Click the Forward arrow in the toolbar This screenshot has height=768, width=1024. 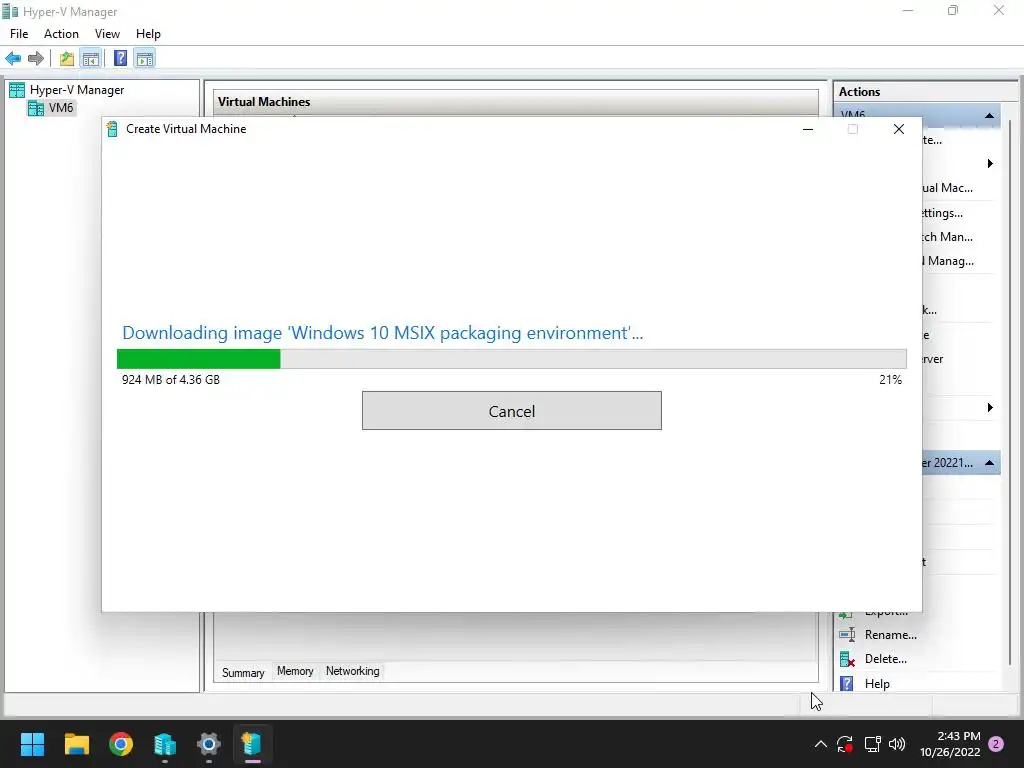[x=36, y=59]
